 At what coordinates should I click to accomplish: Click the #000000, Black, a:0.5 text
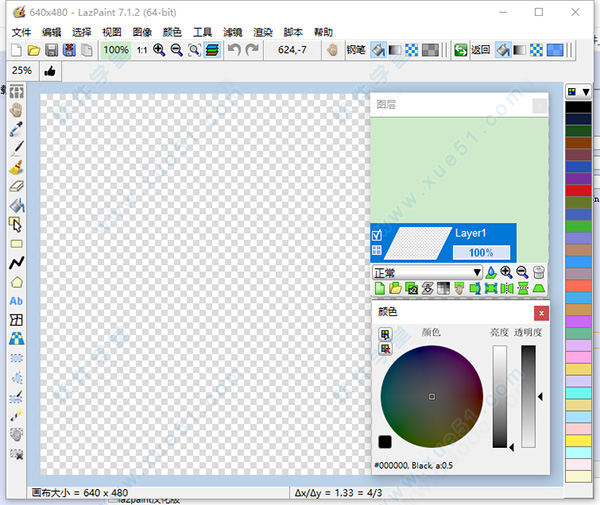coord(414,466)
